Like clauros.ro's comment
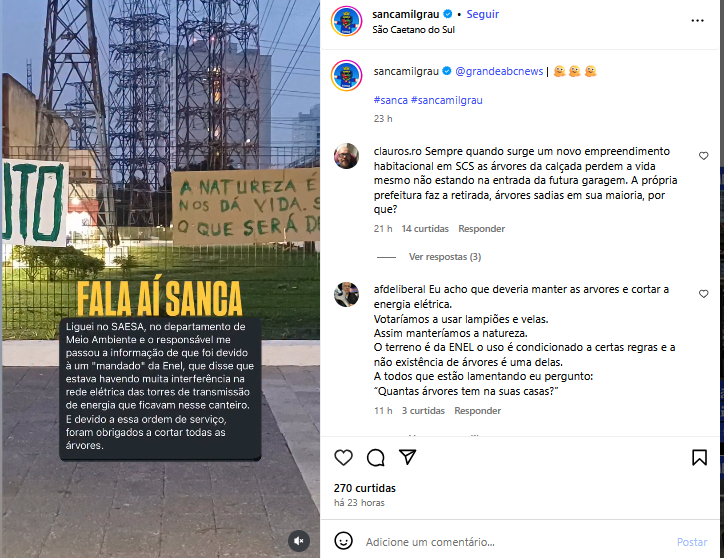Viewport: 724px width, 558px height. pos(703,156)
